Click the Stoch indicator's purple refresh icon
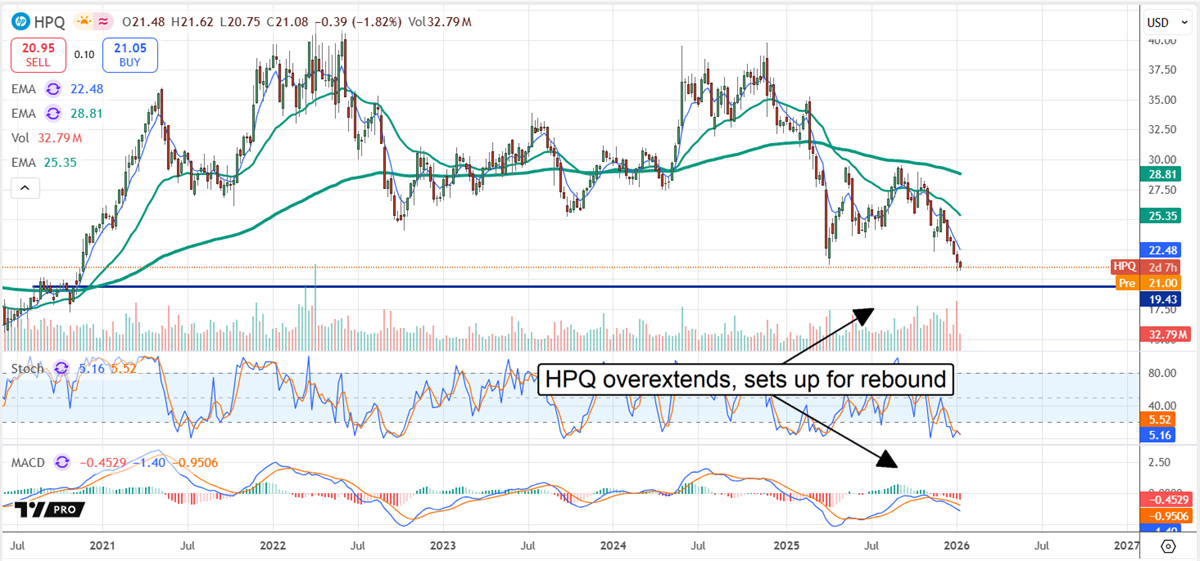 tap(60, 370)
